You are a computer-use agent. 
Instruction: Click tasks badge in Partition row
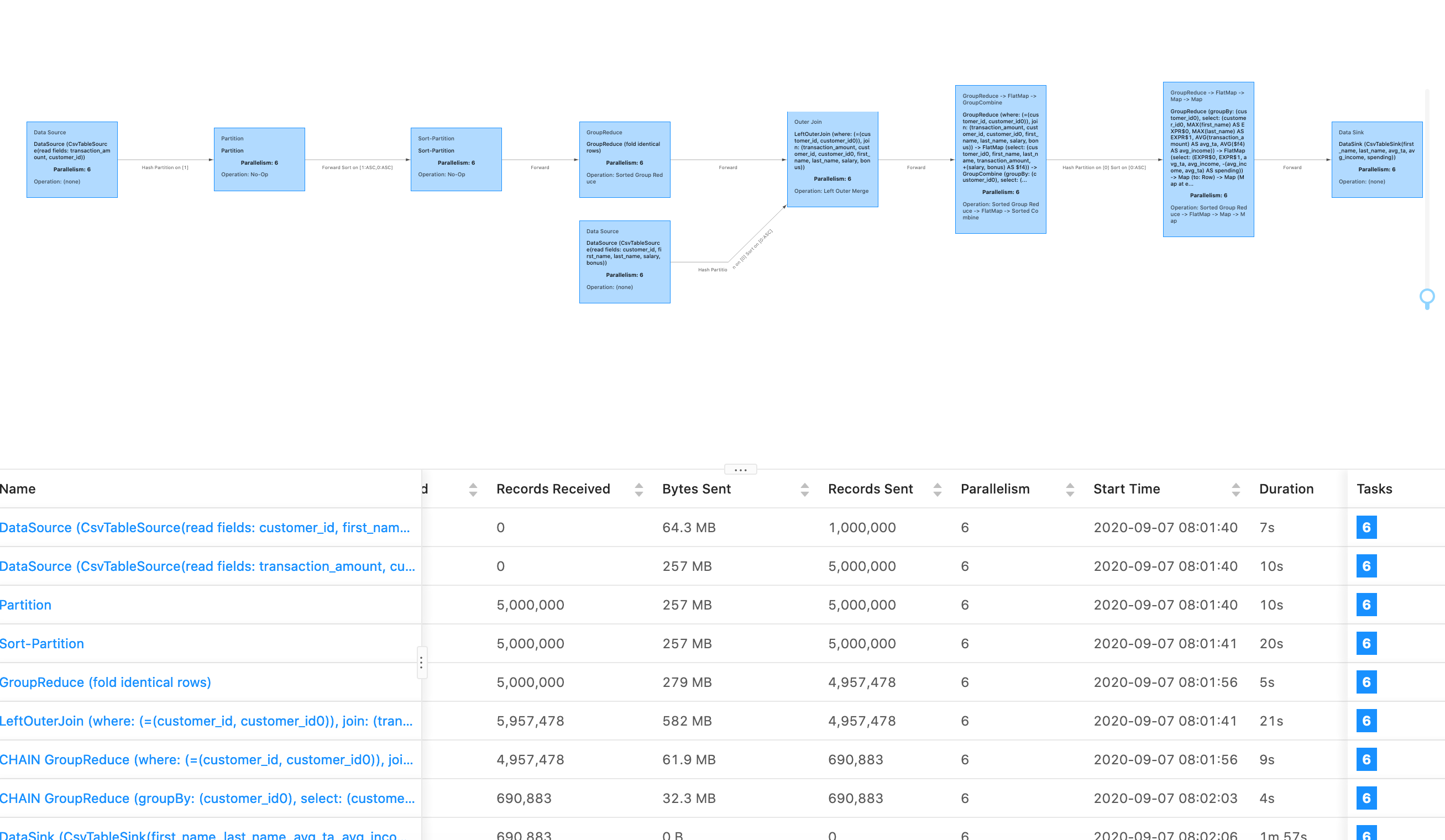(1366, 605)
